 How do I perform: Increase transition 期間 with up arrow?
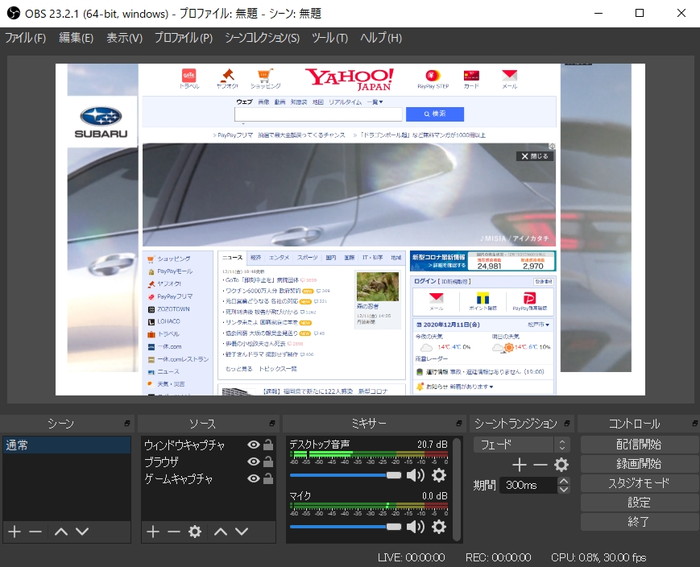(x=564, y=481)
